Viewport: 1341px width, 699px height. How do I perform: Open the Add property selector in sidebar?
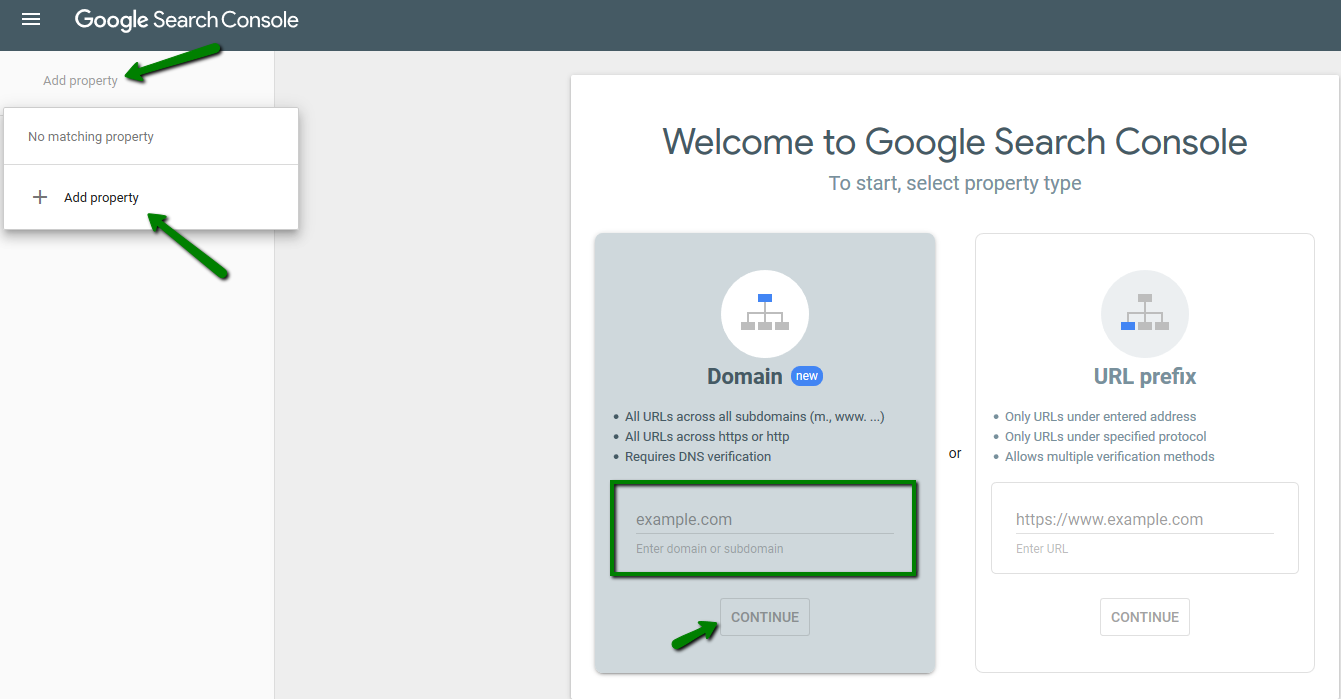(x=80, y=81)
